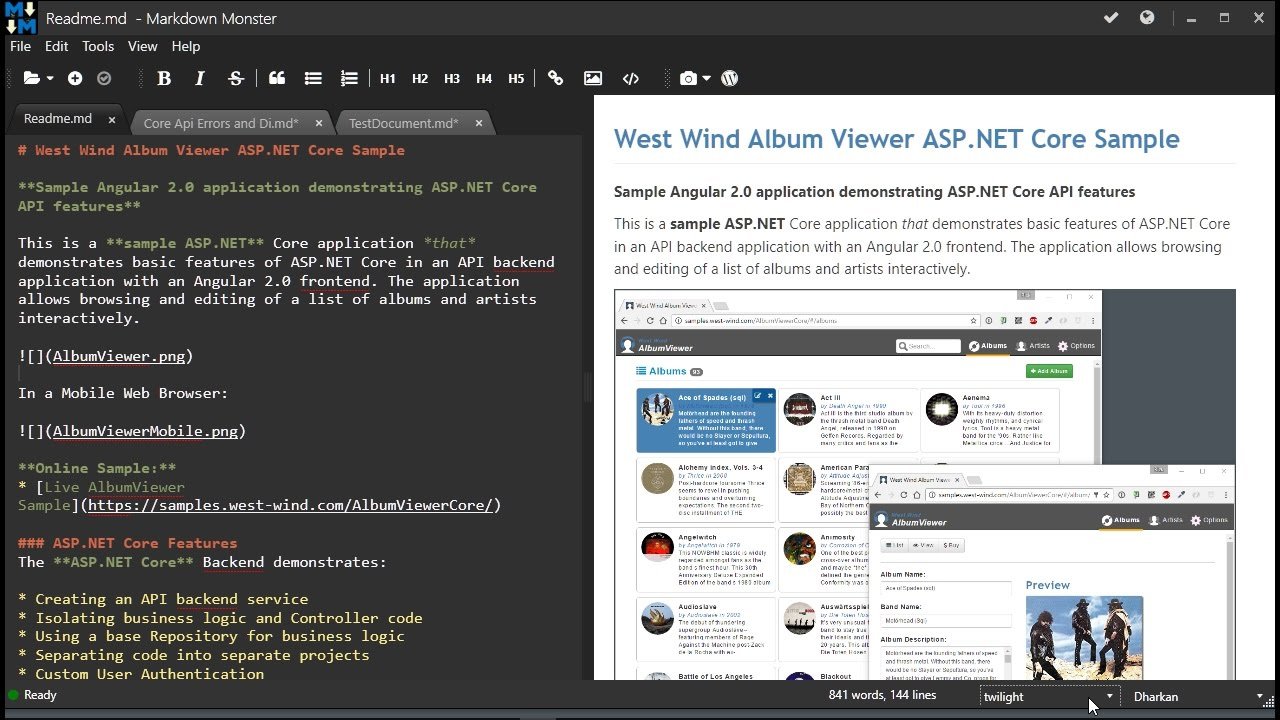Click the Markdown Monster logo icon
This screenshot has height=720, width=1280.
click(21, 18)
